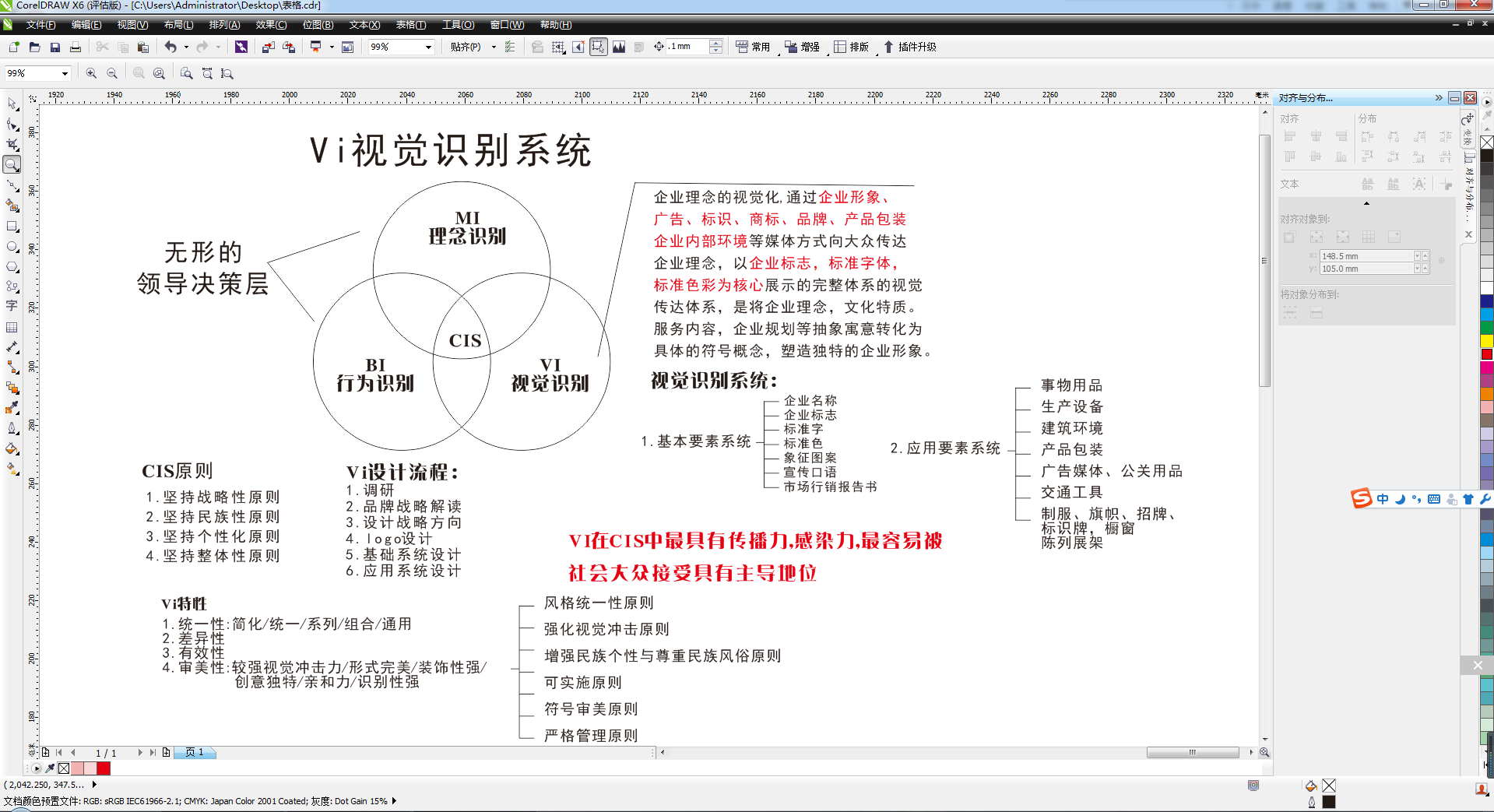Click the 页1 page tab at bottom
The image size is (1494, 812).
tap(195, 752)
